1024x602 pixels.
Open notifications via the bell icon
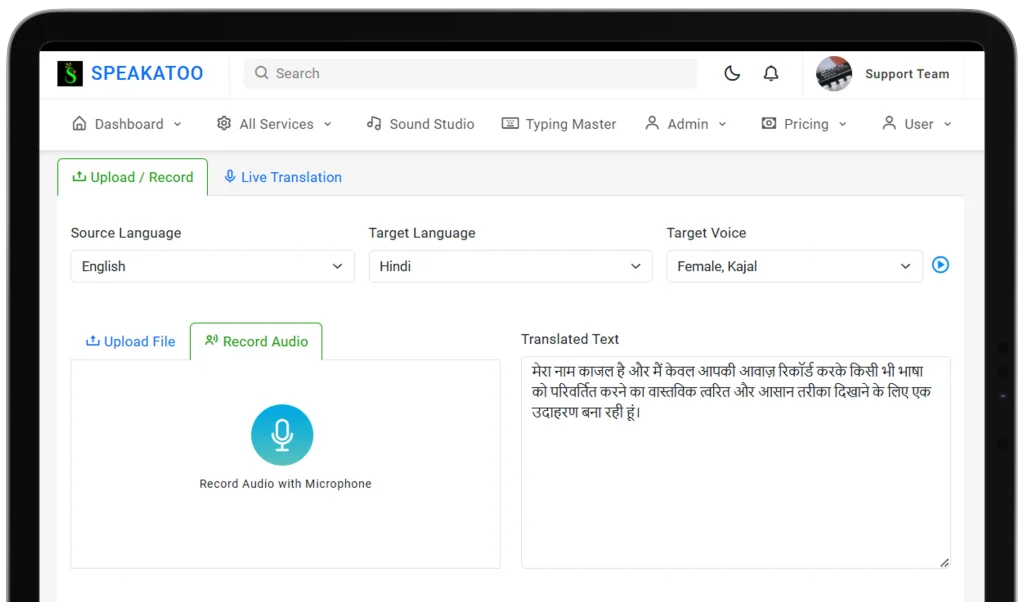click(x=770, y=73)
